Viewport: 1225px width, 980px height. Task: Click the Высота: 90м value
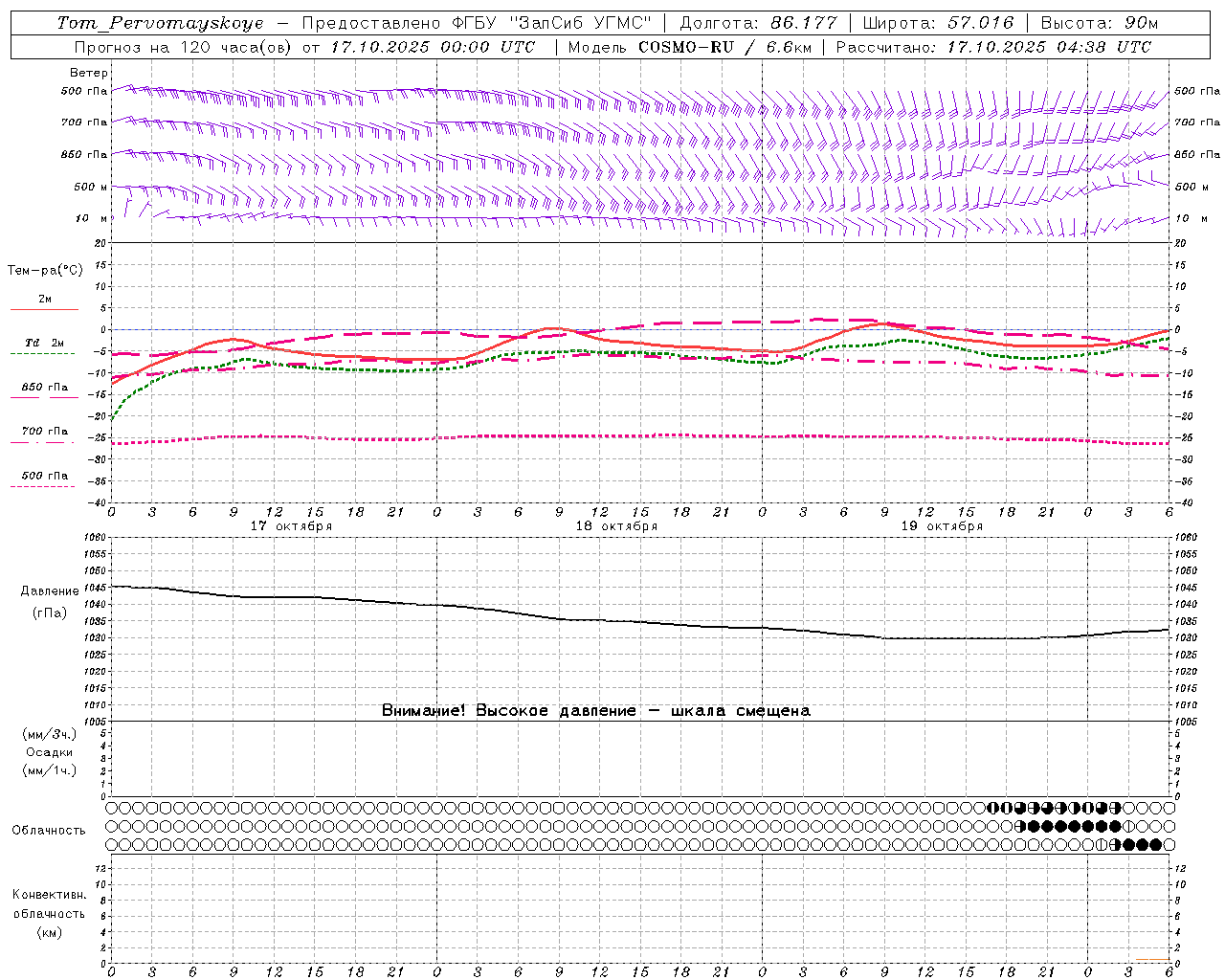[x=1099, y=23]
